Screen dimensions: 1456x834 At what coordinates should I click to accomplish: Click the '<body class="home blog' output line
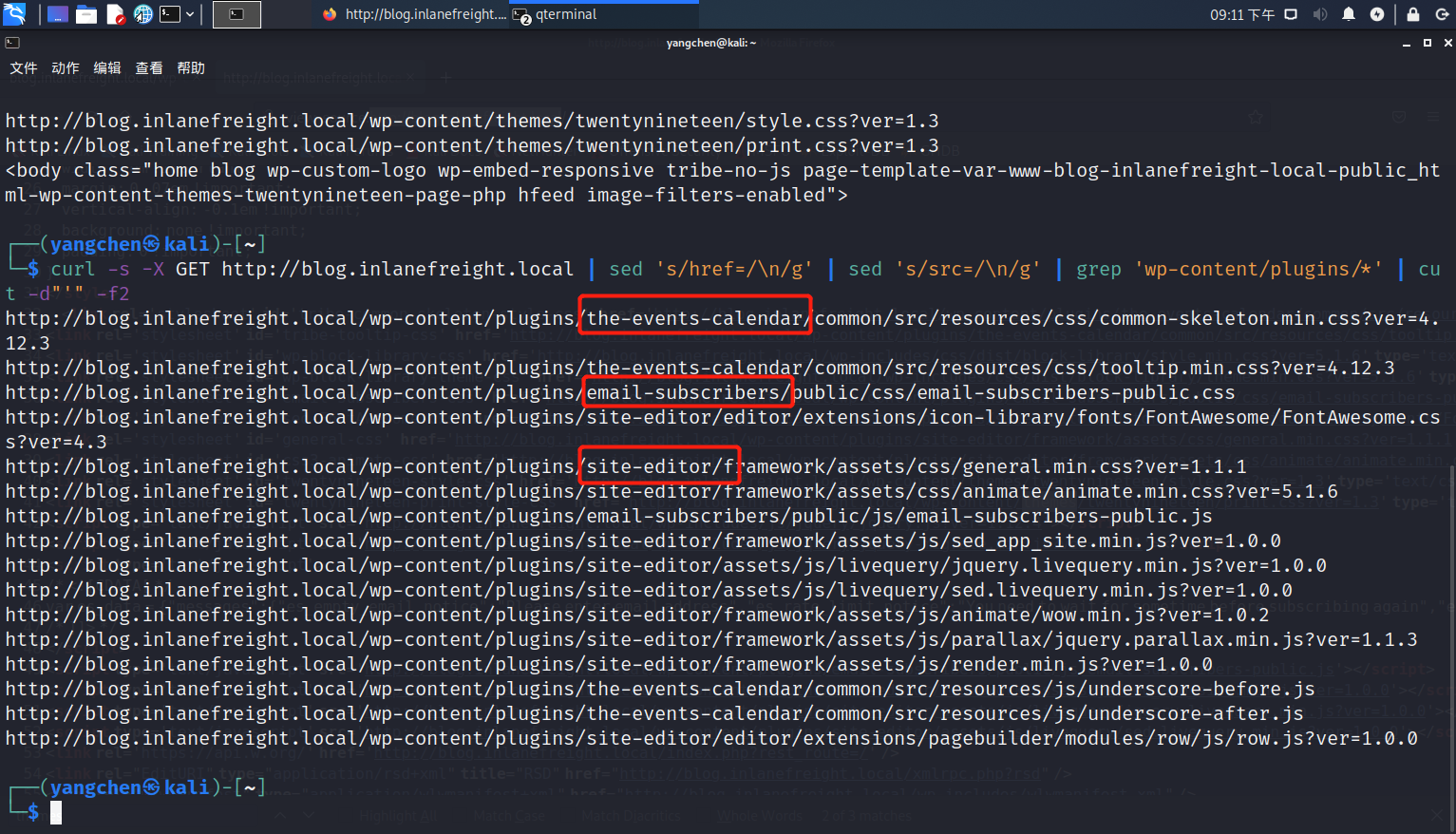click(x=722, y=182)
